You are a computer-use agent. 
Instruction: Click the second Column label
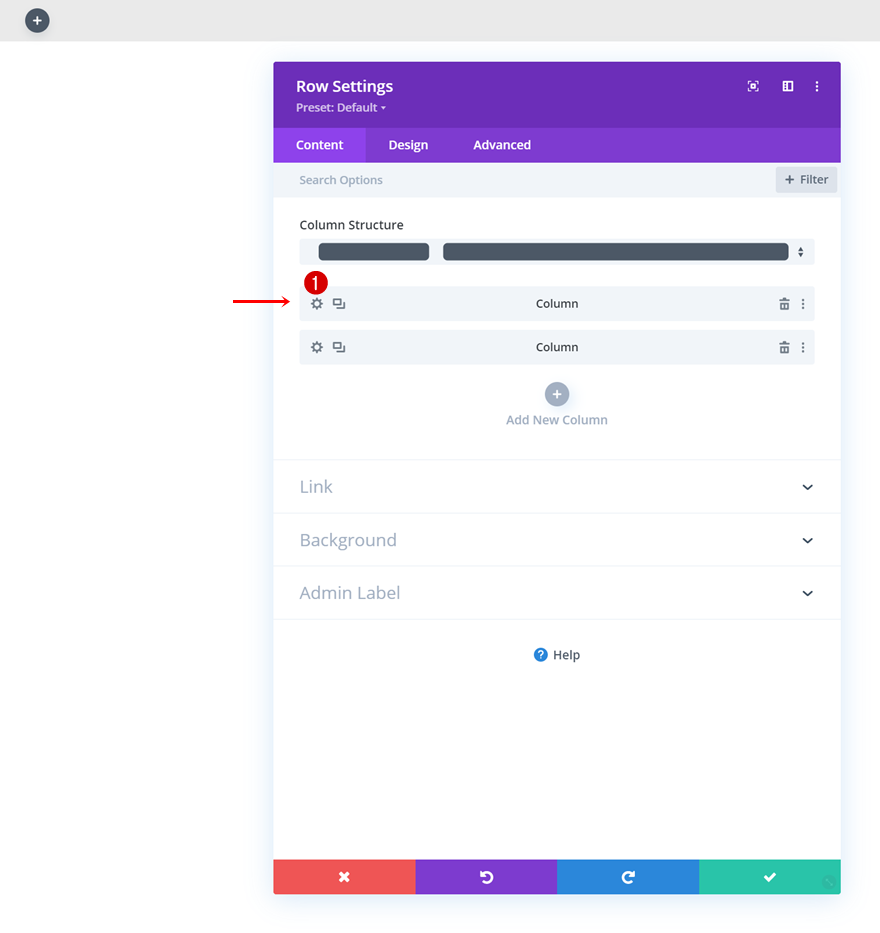point(557,347)
